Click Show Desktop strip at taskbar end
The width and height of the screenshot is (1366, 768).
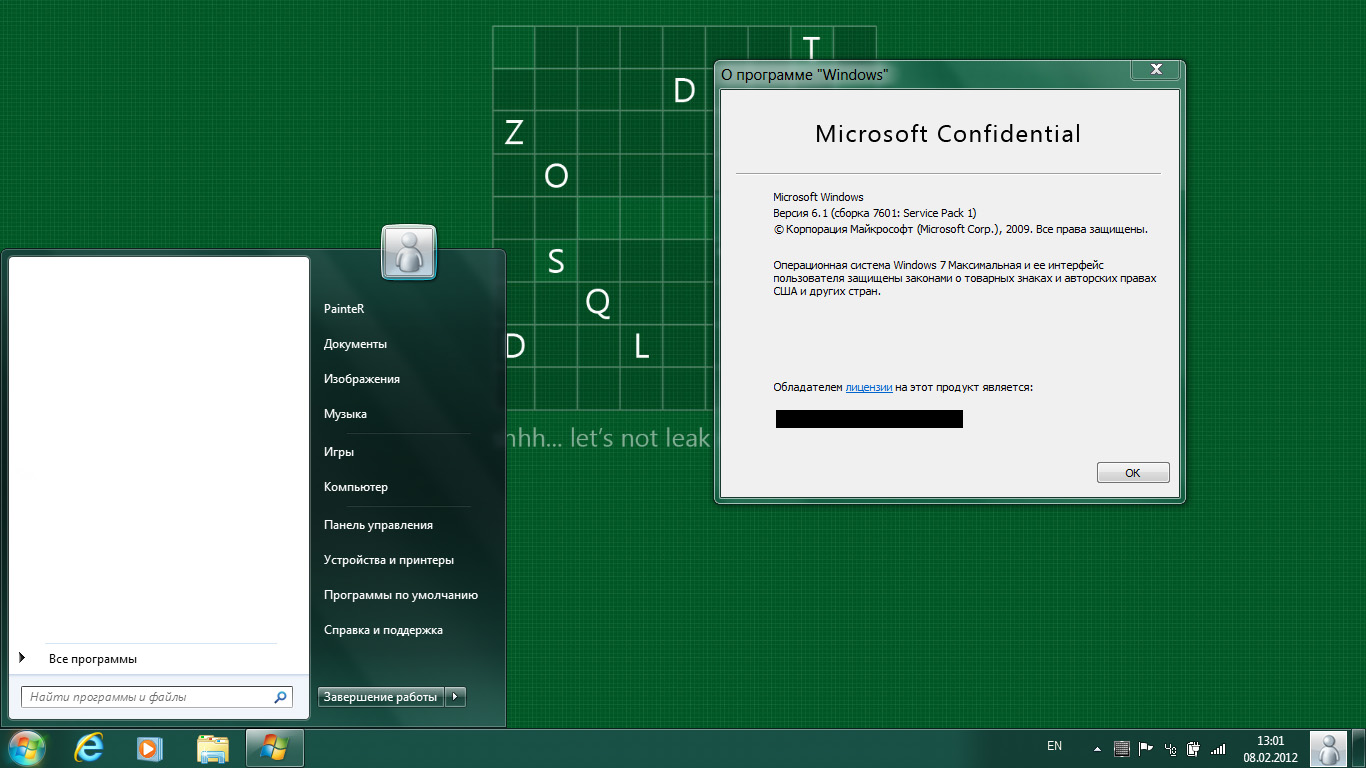click(1359, 748)
